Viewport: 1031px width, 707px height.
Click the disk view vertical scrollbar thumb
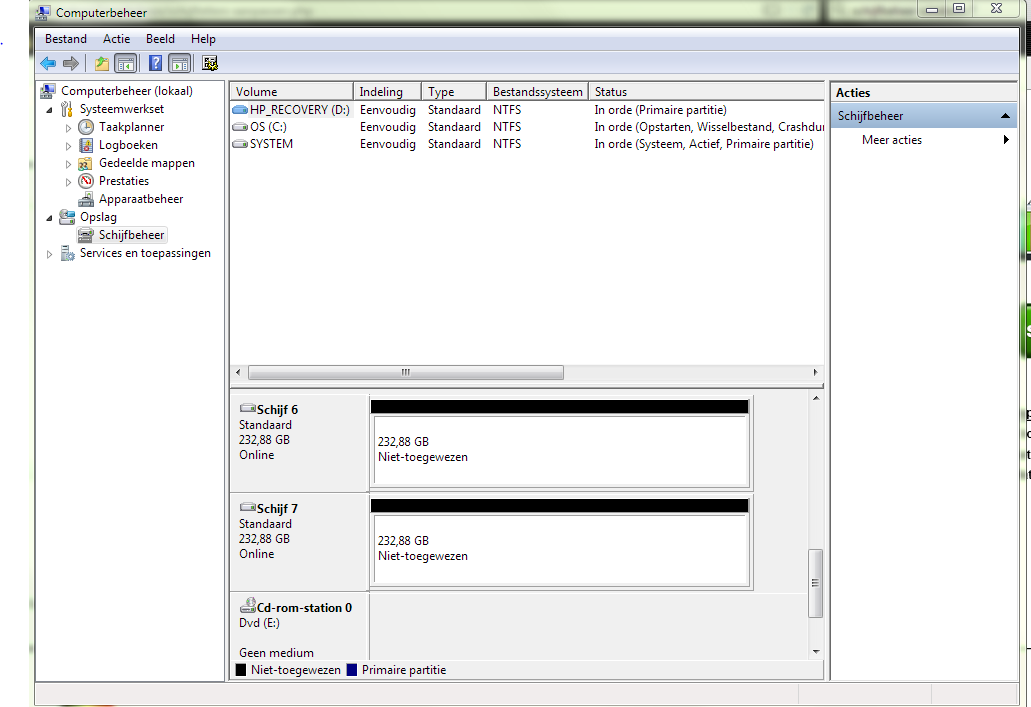(815, 583)
